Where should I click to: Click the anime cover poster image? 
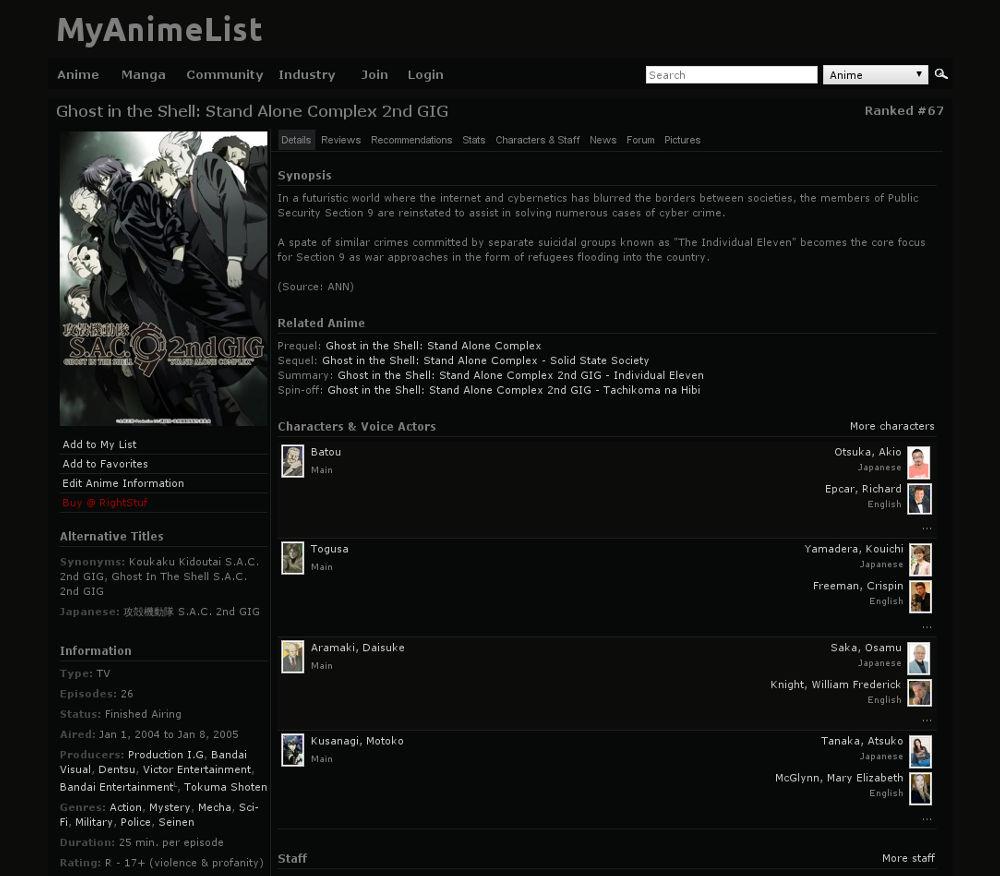tap(163, 278)
